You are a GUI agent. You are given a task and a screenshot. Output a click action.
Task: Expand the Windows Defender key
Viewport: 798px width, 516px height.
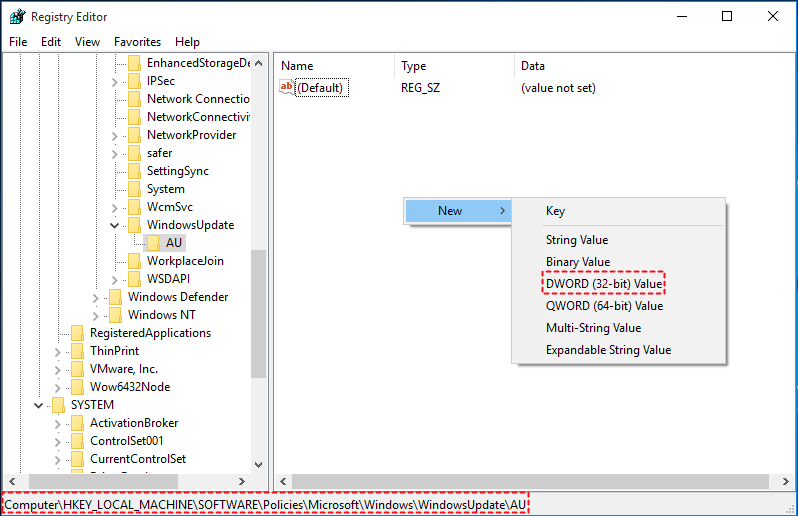tap(96, 298)
